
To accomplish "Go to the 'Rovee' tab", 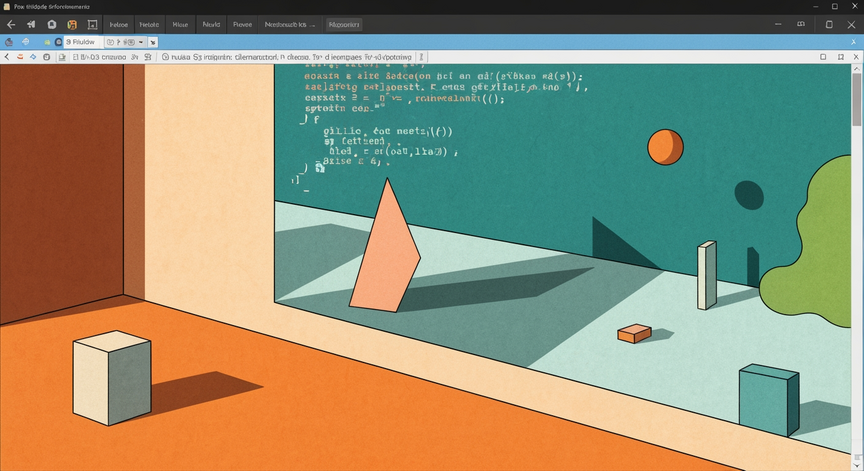I will (242, 24).
